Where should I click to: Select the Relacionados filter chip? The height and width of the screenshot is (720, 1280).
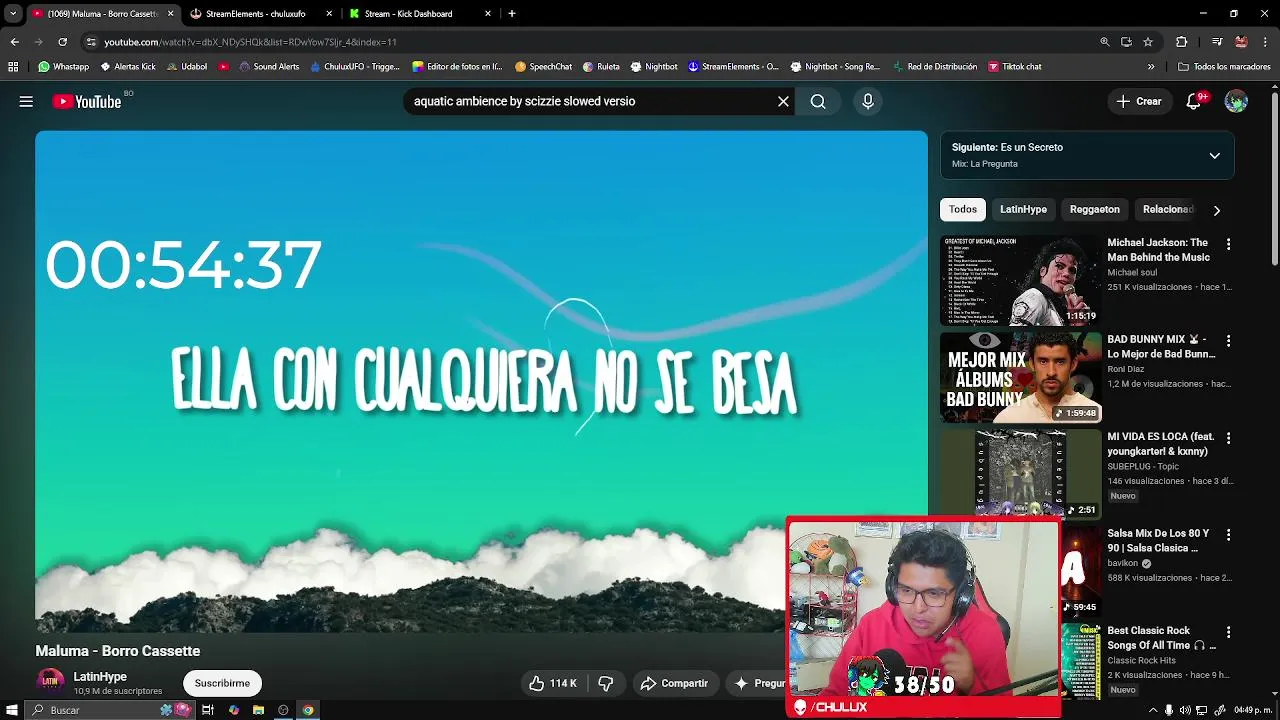pos(1168,209)
